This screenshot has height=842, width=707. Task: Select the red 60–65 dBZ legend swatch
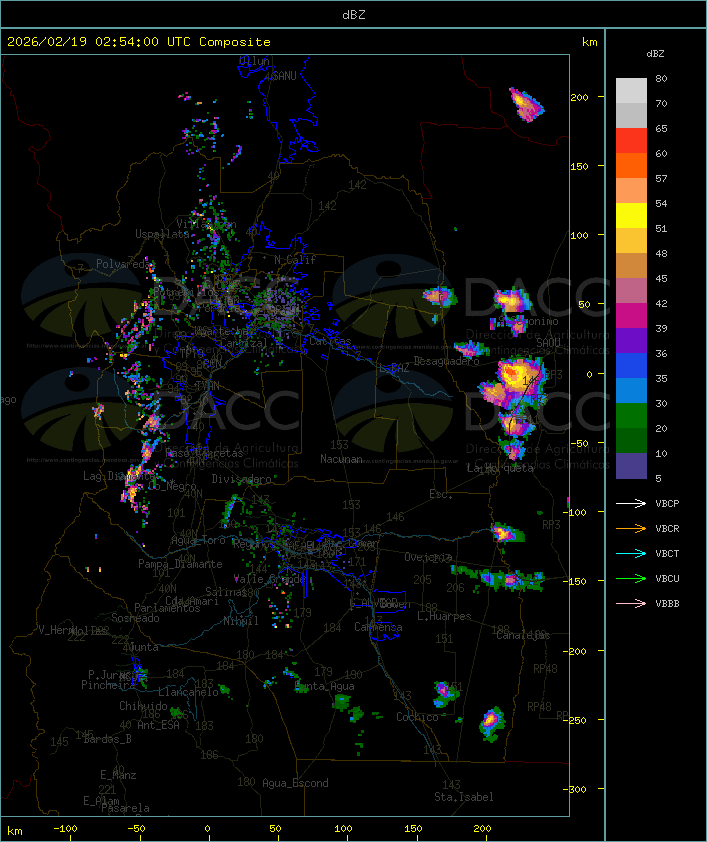[631, 140]
